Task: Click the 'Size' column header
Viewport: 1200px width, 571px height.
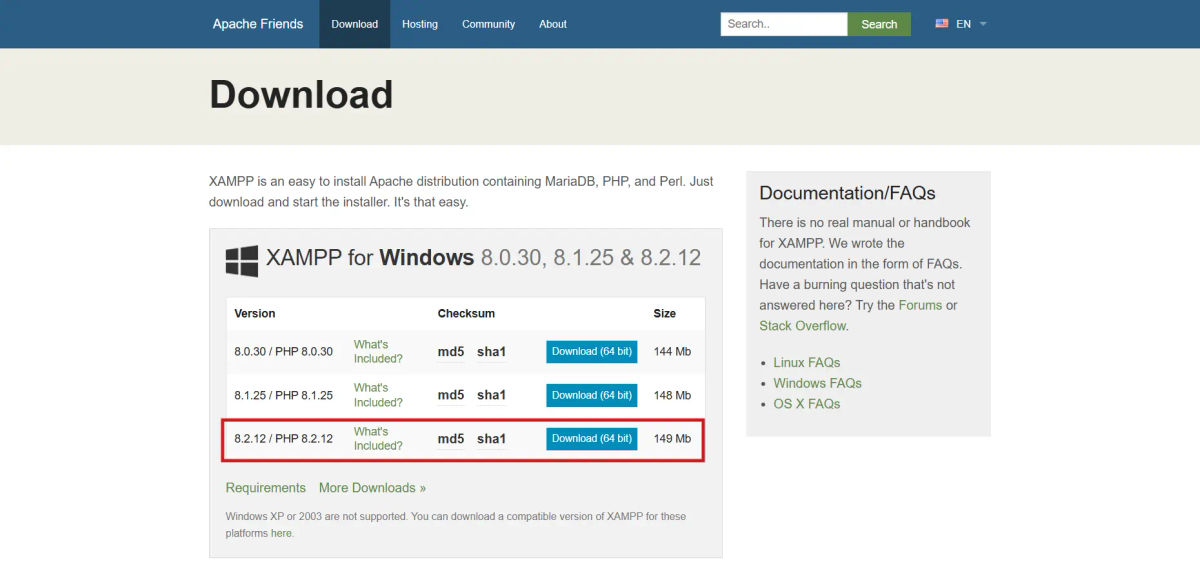Action: [665, 314]
